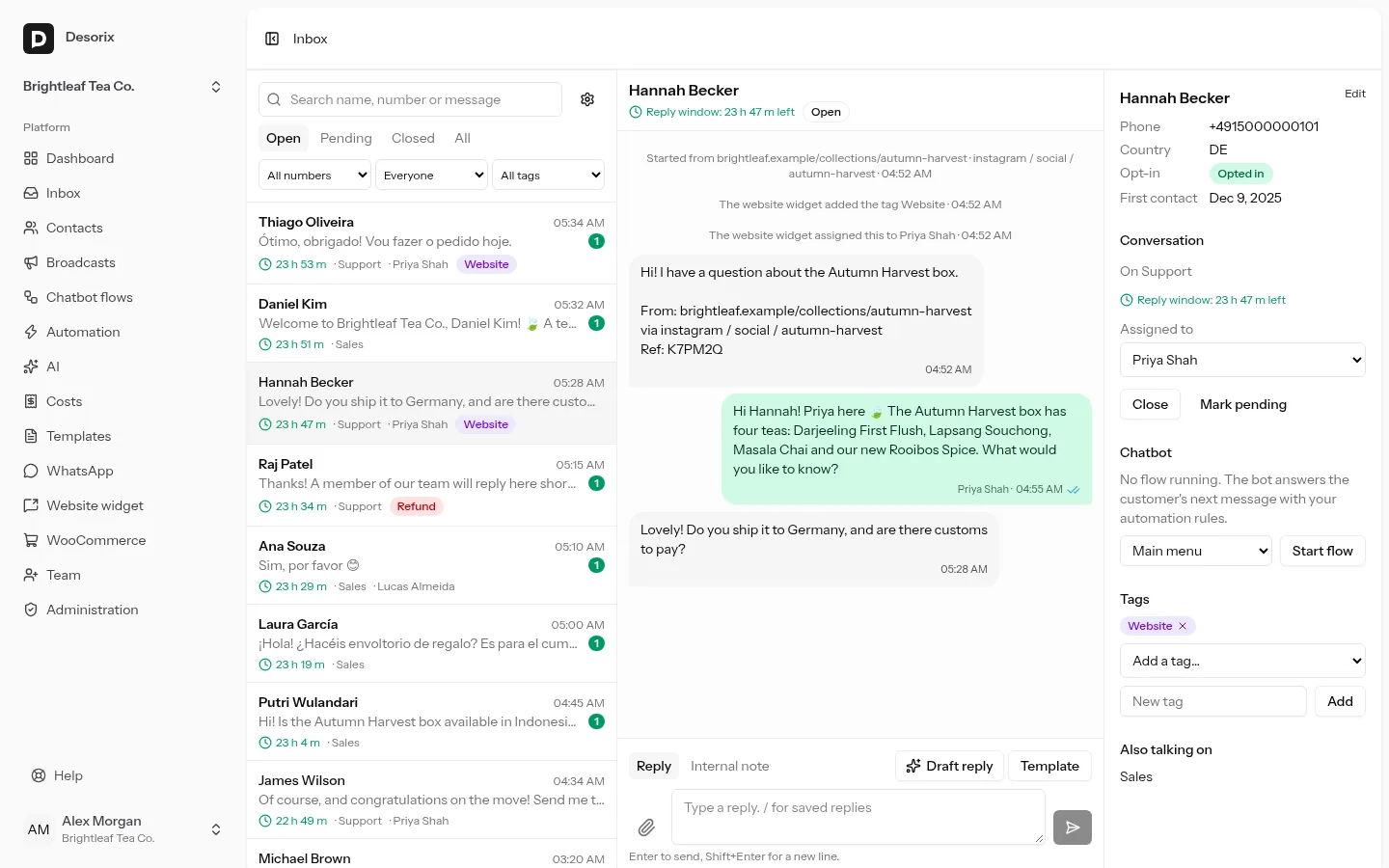Open Costs in the sidebar

click(x=123, y=401)
